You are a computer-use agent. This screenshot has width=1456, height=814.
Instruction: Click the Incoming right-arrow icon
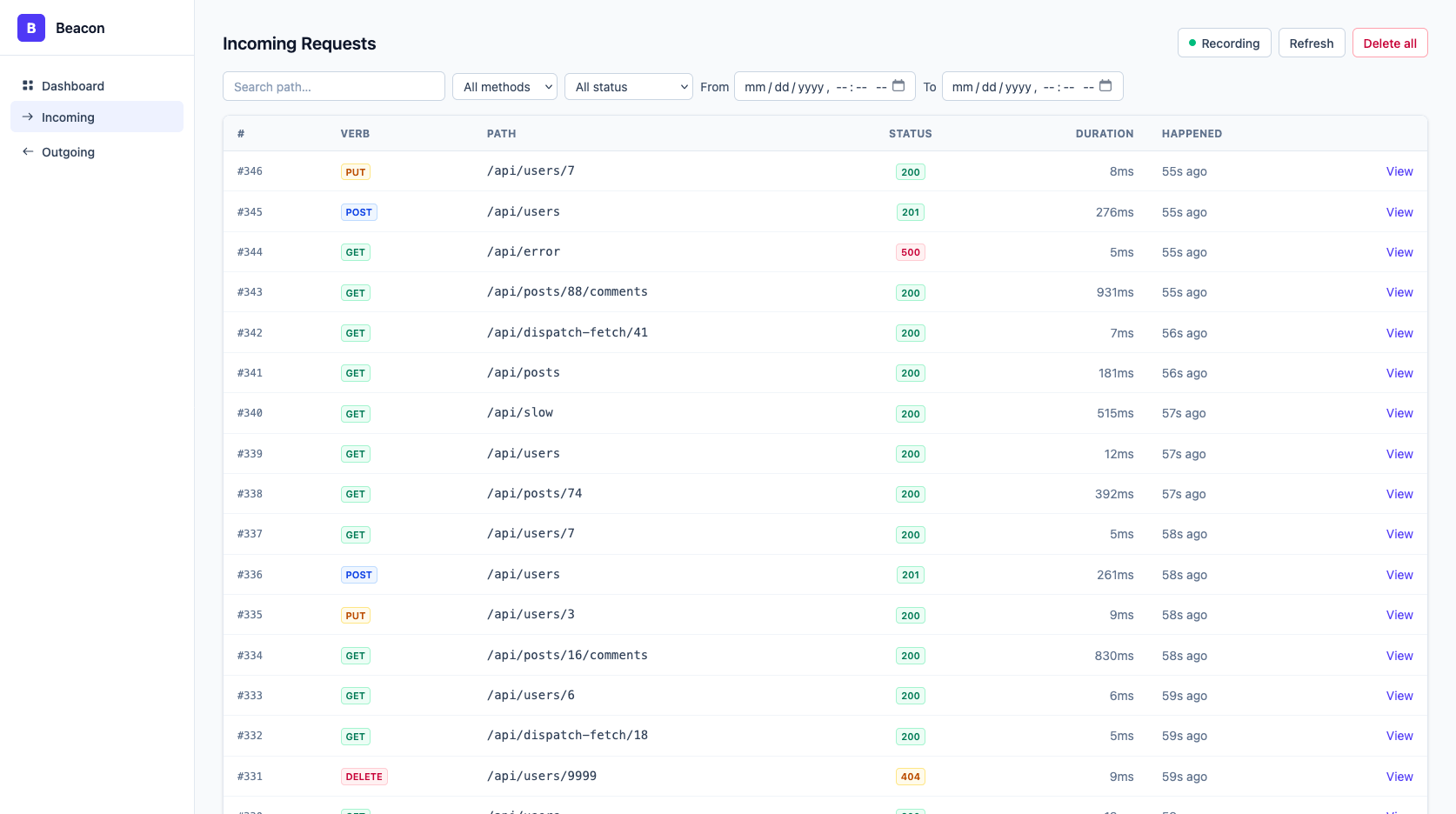click(x=28, y=117)
